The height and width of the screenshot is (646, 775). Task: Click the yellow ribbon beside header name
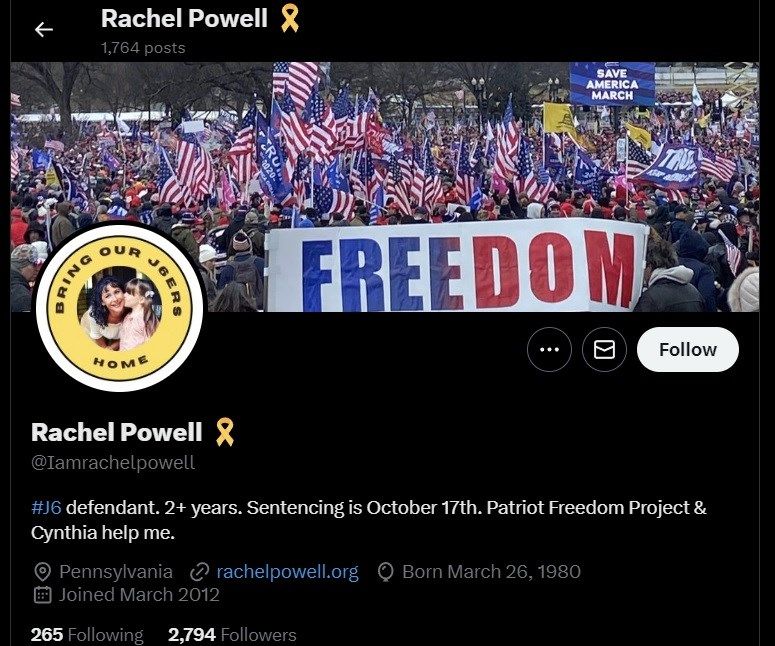[x=289, y=18]
